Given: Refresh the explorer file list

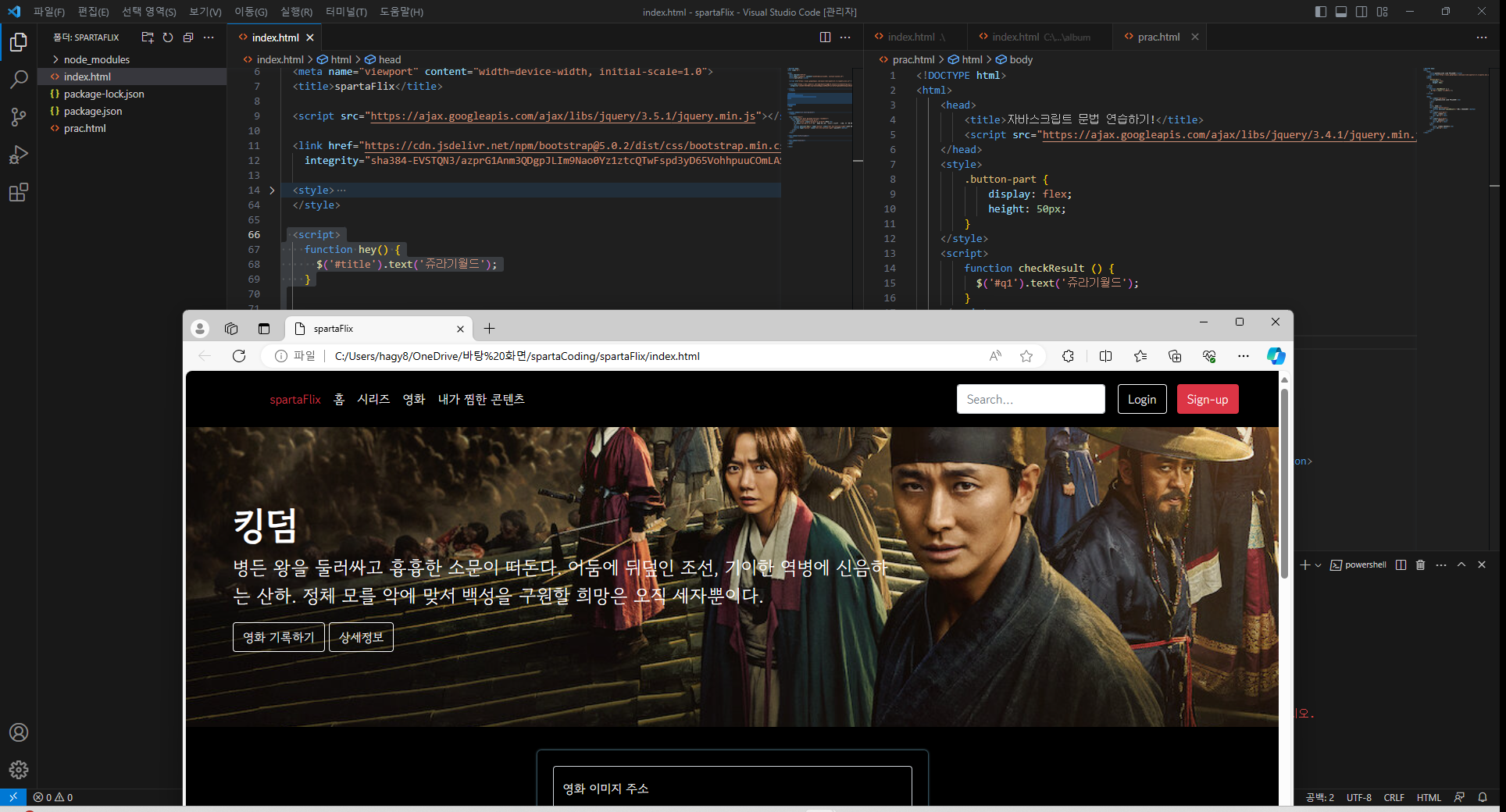Looking at the screenshot, I should [168, 37].
